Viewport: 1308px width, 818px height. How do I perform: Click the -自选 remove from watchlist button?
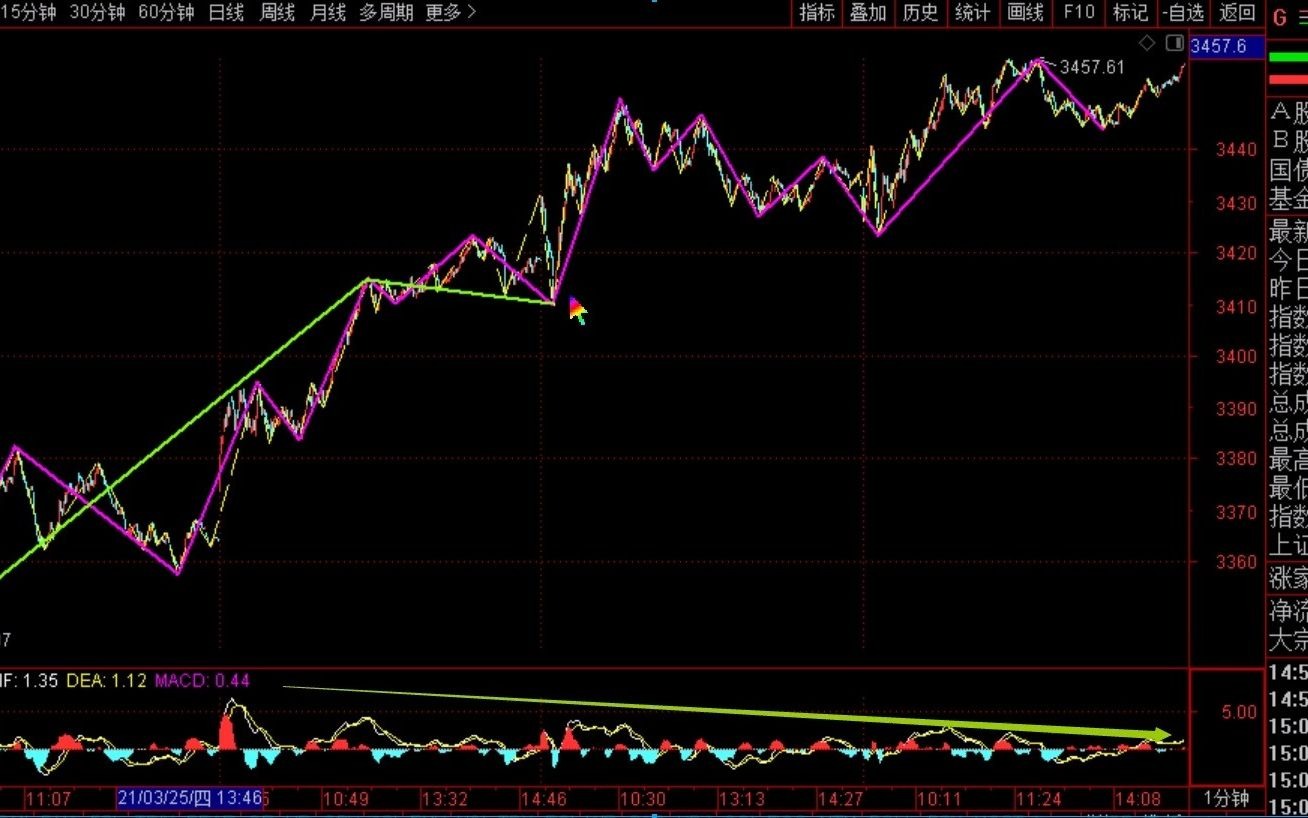click(1185, 13)
